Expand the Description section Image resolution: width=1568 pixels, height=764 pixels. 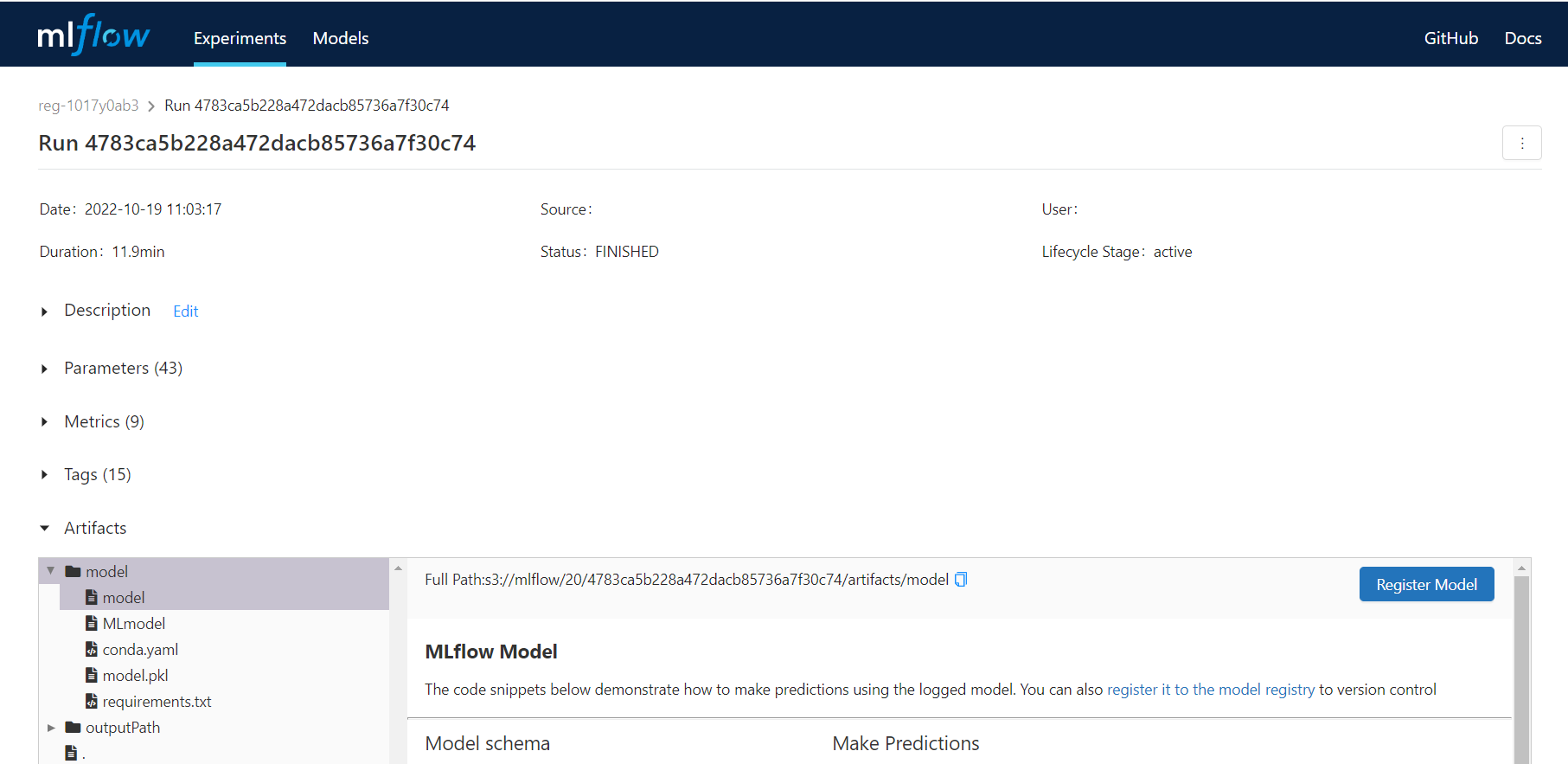click(45, 311)
